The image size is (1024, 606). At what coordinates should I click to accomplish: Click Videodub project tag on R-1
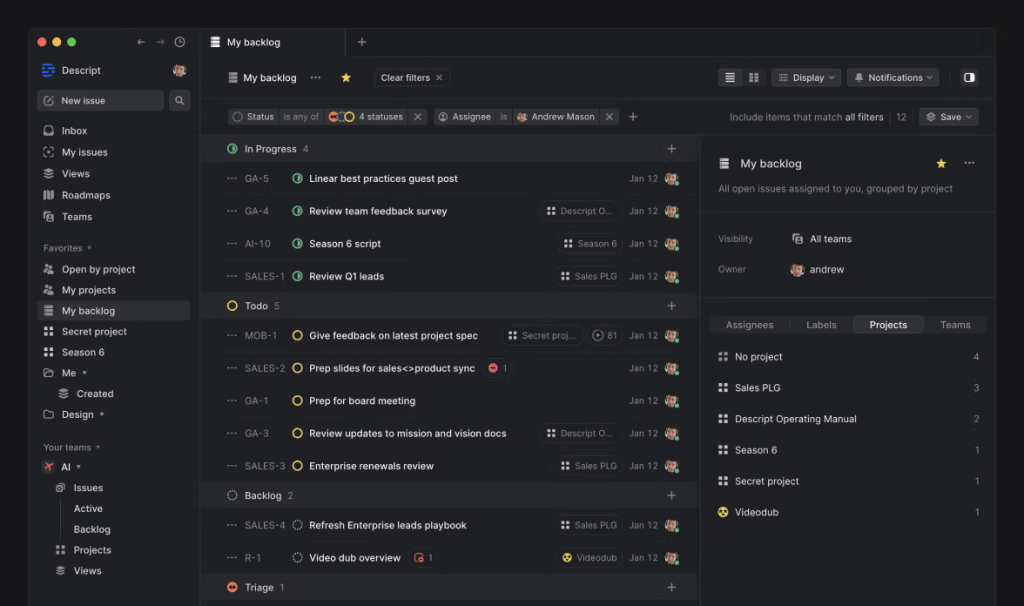[589, 558]
